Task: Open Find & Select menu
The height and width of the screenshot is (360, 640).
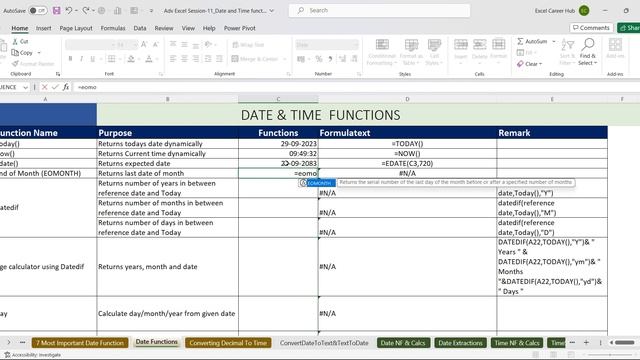Action: pos(588,52)
